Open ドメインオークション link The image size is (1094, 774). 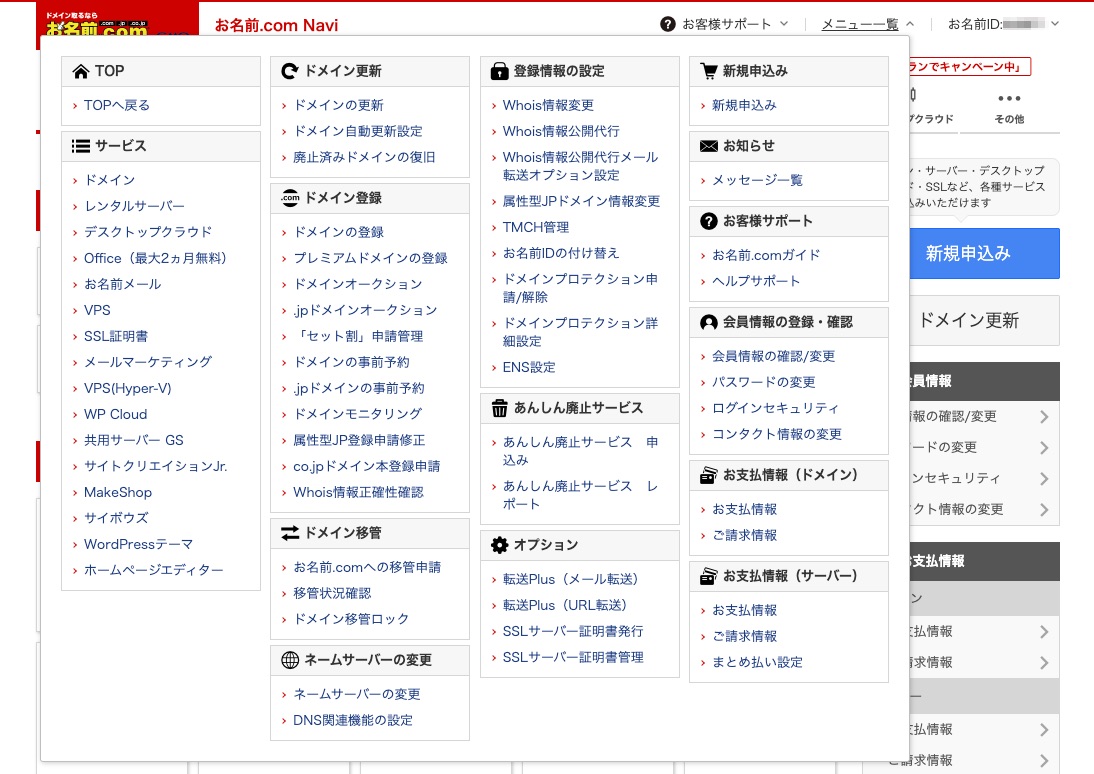point(357,284)
